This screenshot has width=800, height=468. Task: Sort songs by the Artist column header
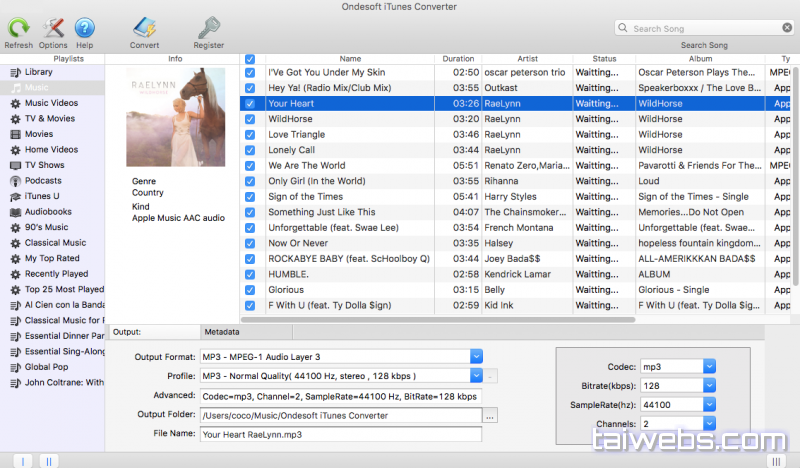[x=527, y=59]
